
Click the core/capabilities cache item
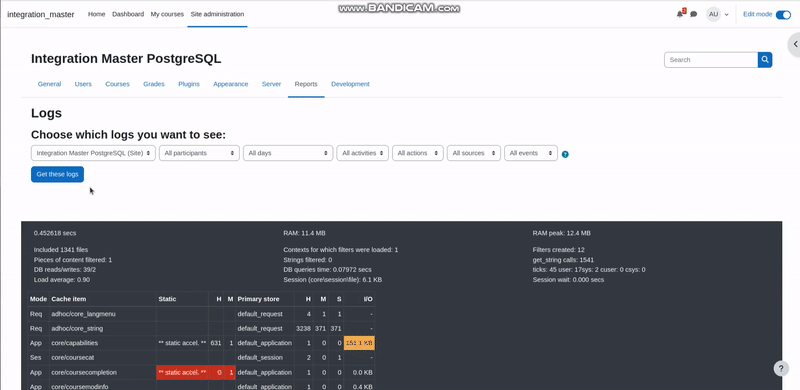tap(74, 343)
